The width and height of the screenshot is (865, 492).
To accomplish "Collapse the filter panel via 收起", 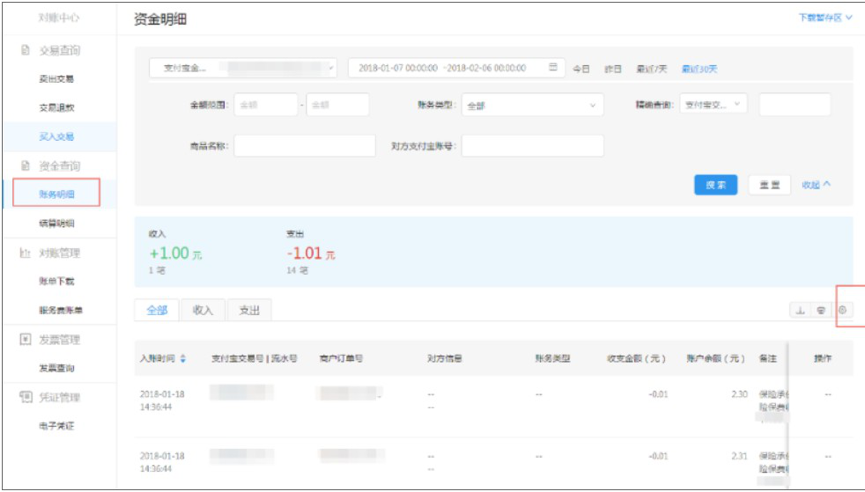I will (x=816, y=185).
